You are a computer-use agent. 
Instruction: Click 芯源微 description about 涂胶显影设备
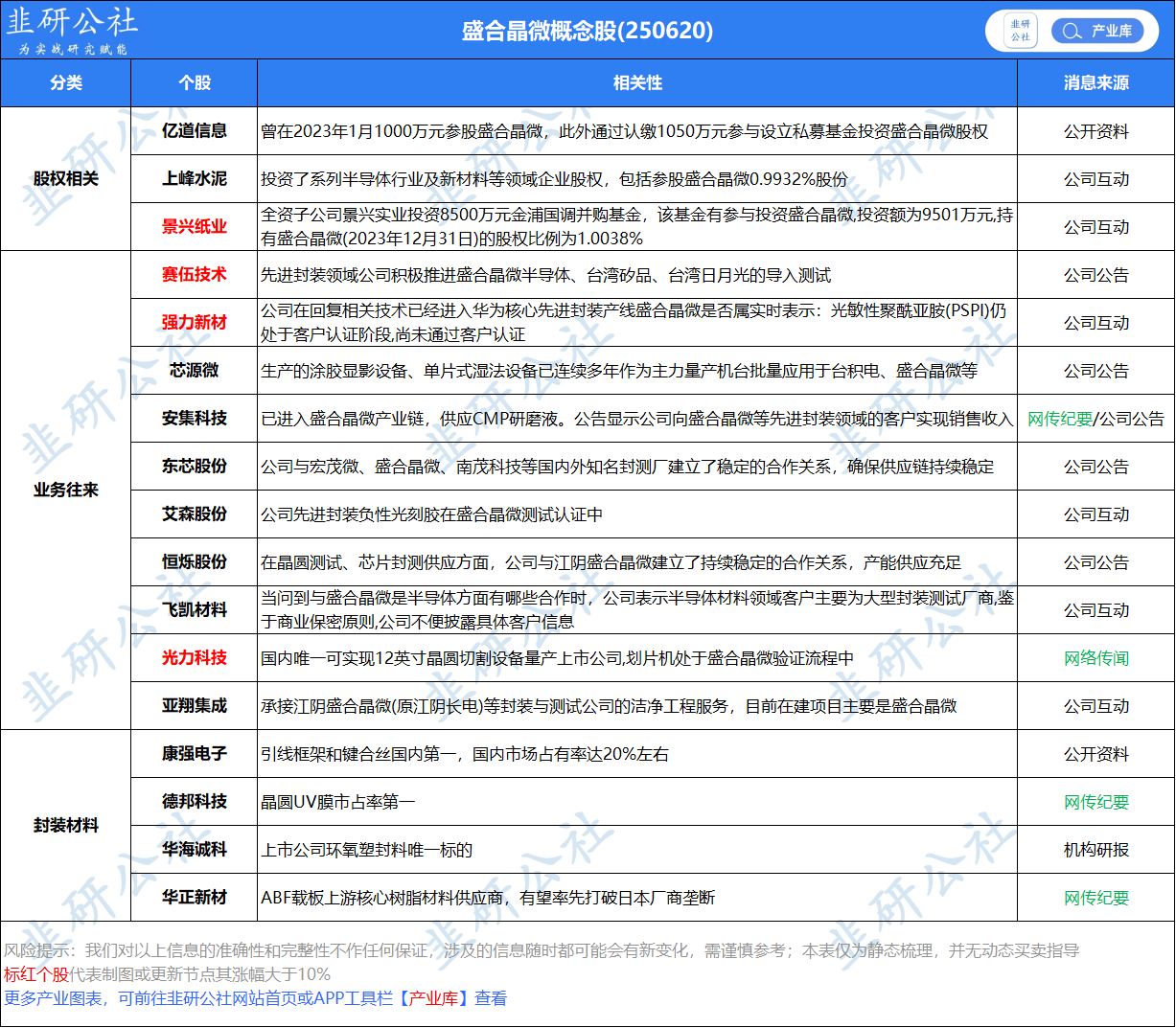tap(619, 371)
